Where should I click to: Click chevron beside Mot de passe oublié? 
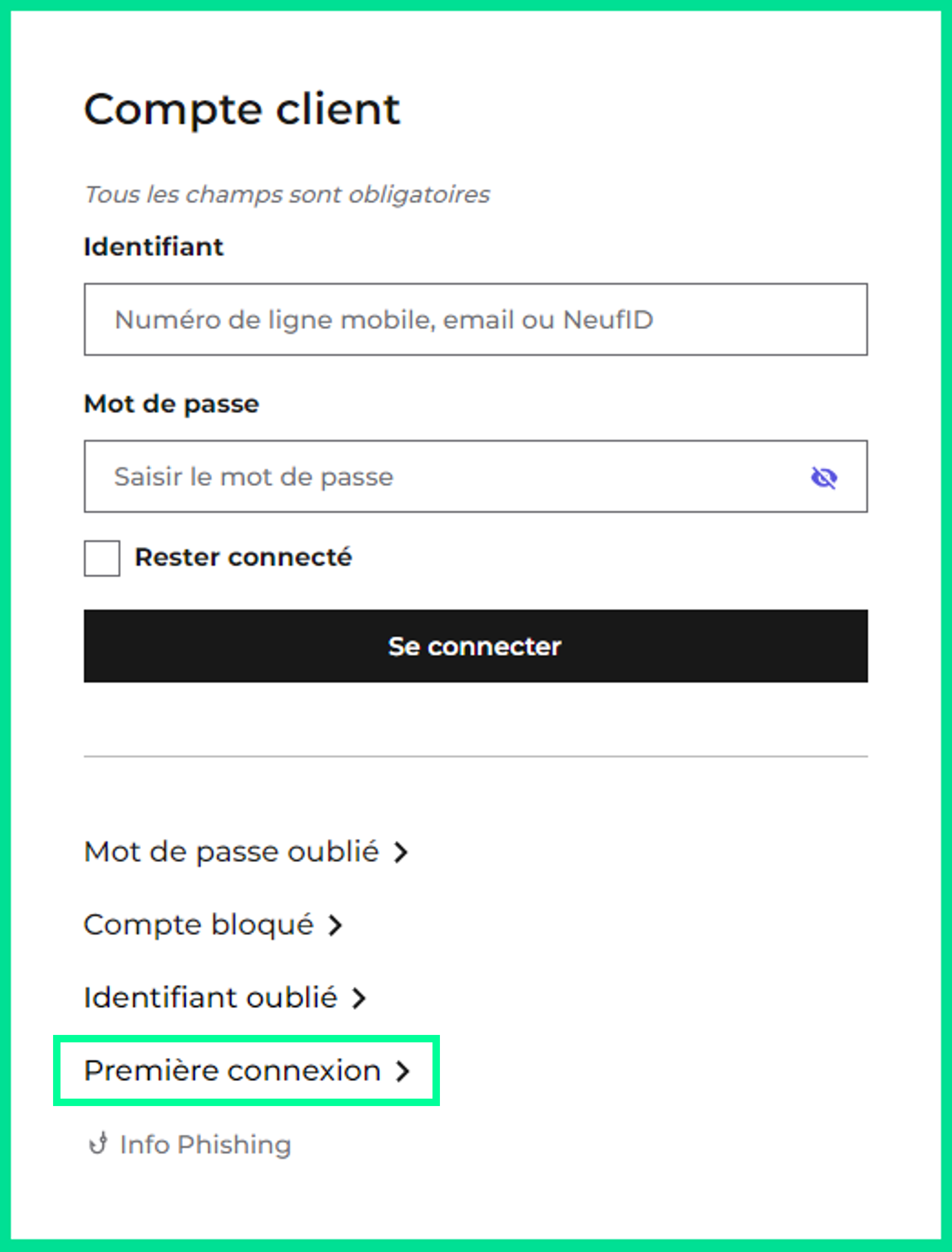coord(401,852)
